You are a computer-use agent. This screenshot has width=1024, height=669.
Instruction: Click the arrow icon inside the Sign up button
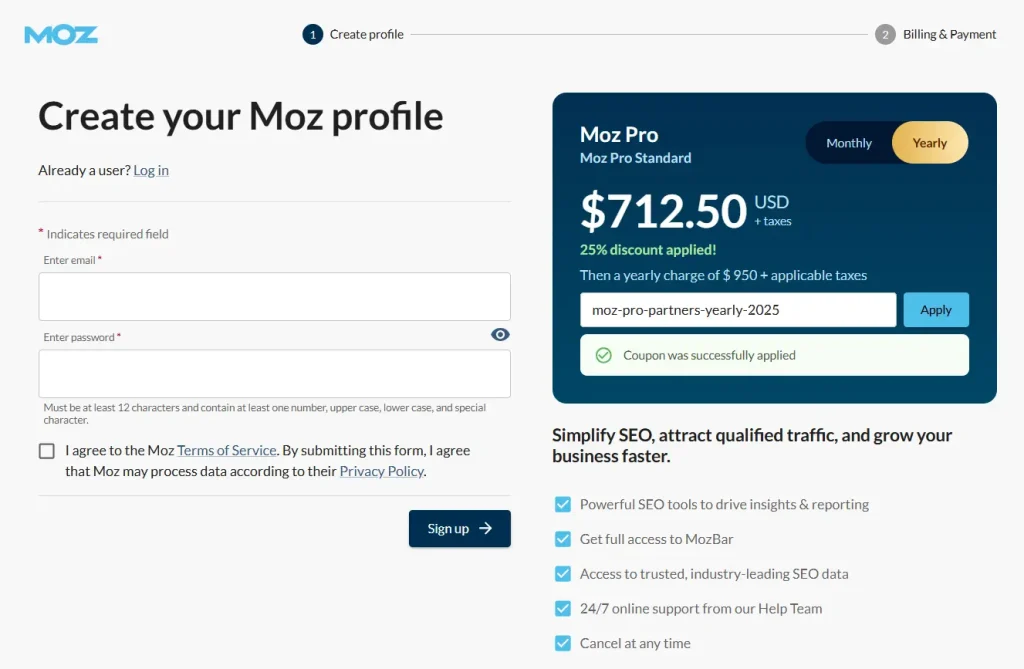click(485, 529)
